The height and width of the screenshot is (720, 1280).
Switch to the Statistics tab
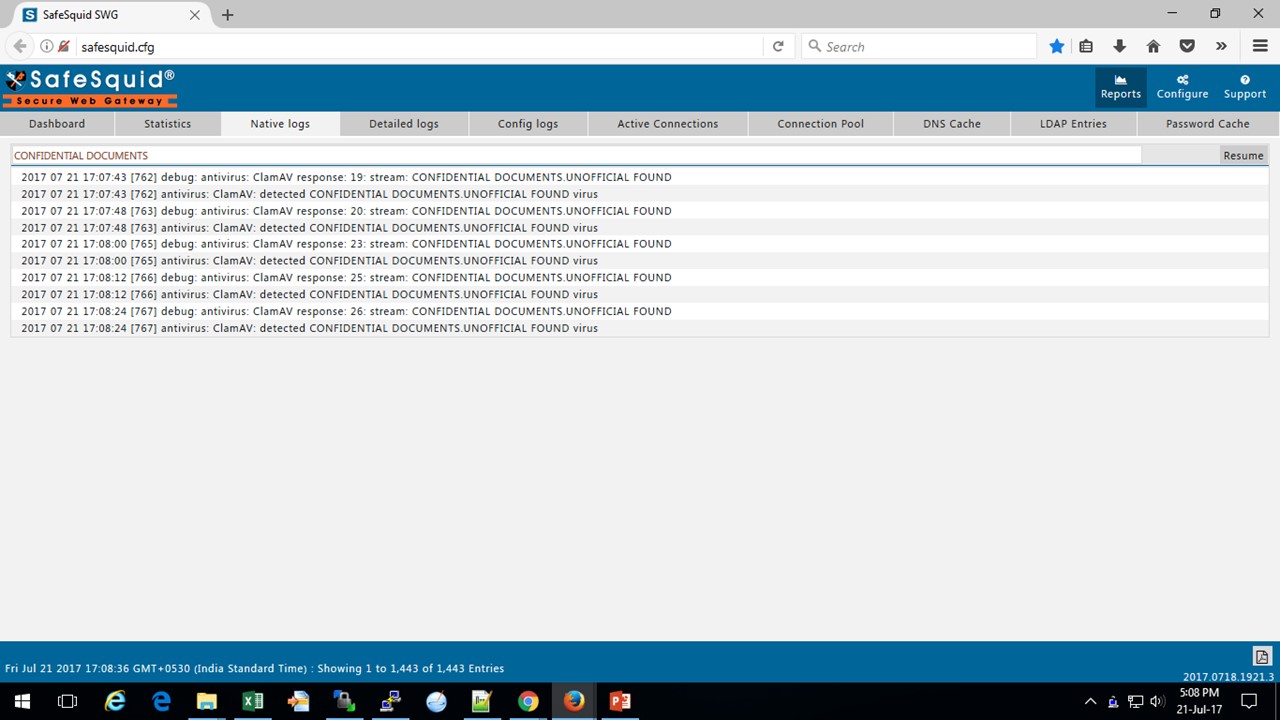167,124
